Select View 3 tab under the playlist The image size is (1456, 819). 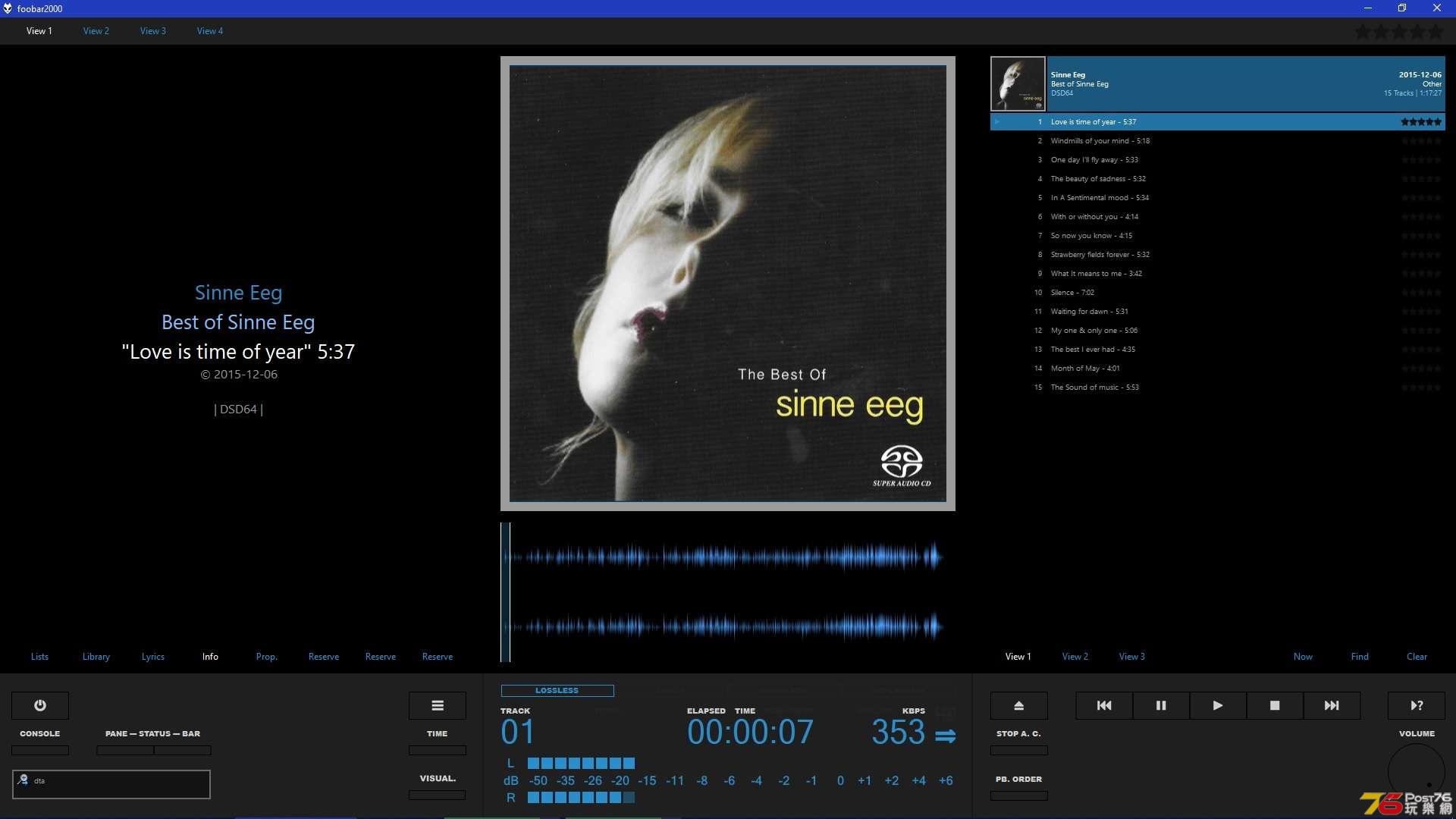[x=1132, y=657]
